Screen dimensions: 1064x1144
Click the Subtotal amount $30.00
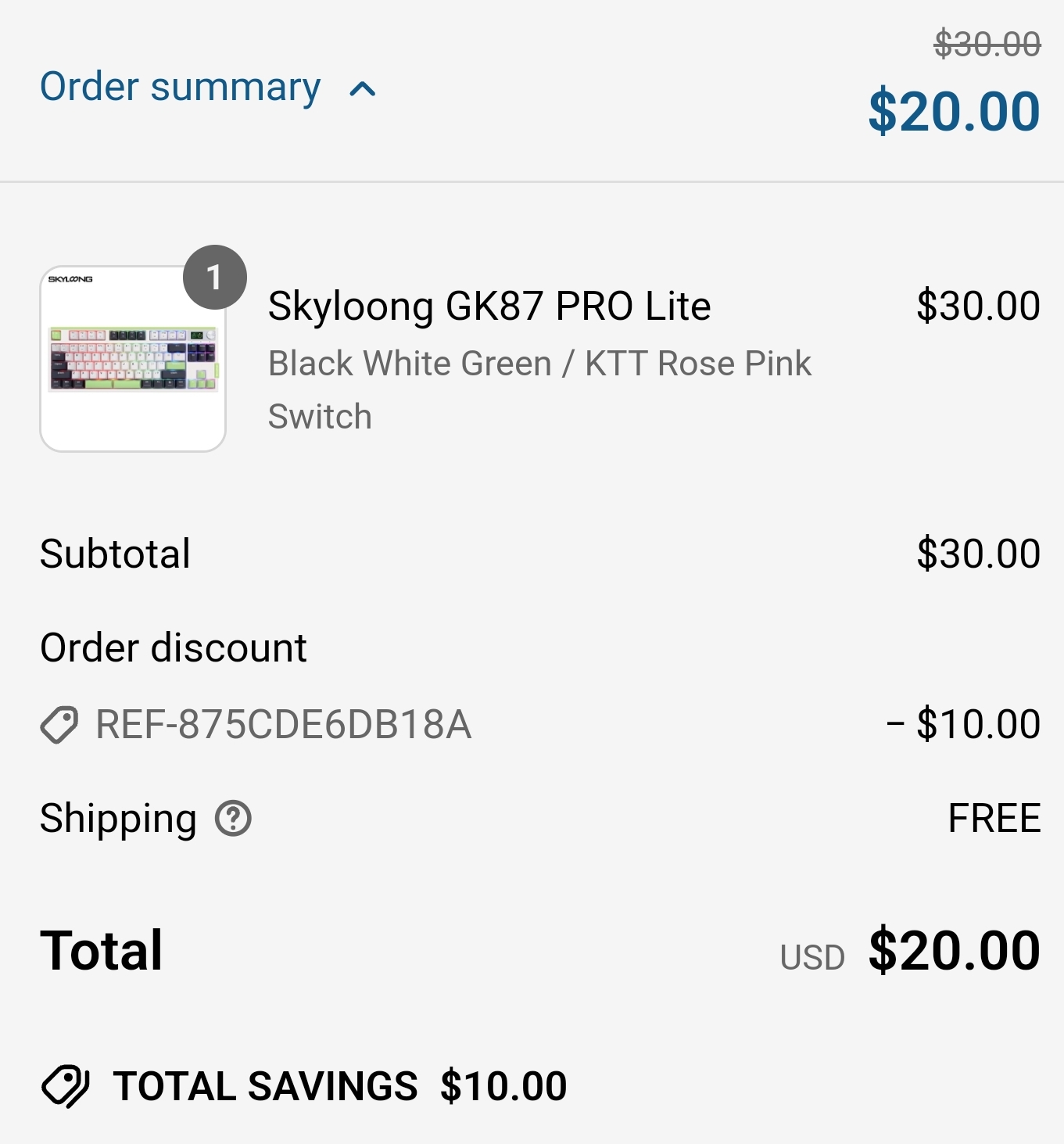(978, 554)
